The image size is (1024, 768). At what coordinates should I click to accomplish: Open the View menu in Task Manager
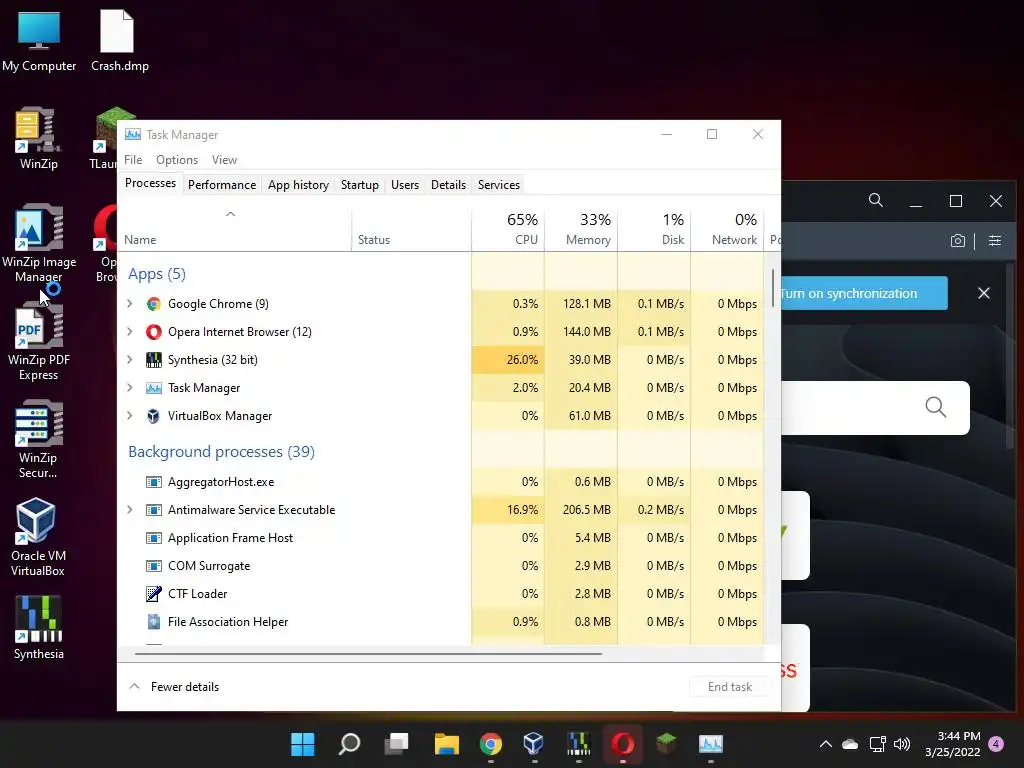click(x=224, y=160)
